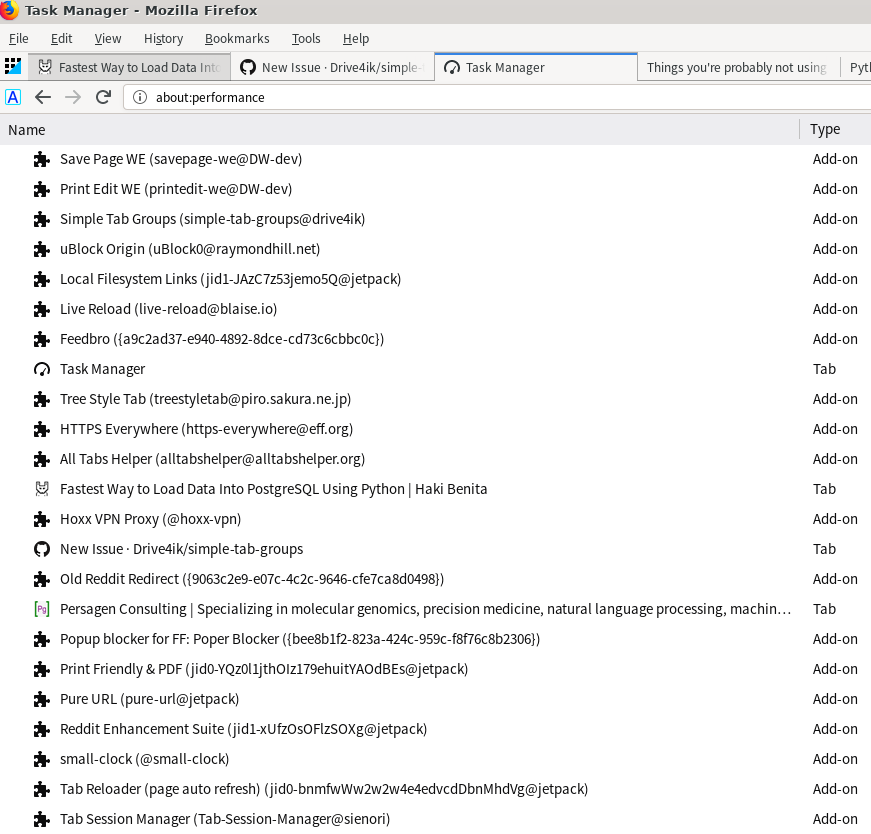871x834 pixels.
Task: Select Simple Tab Groups row name
Action: [213, 219]
